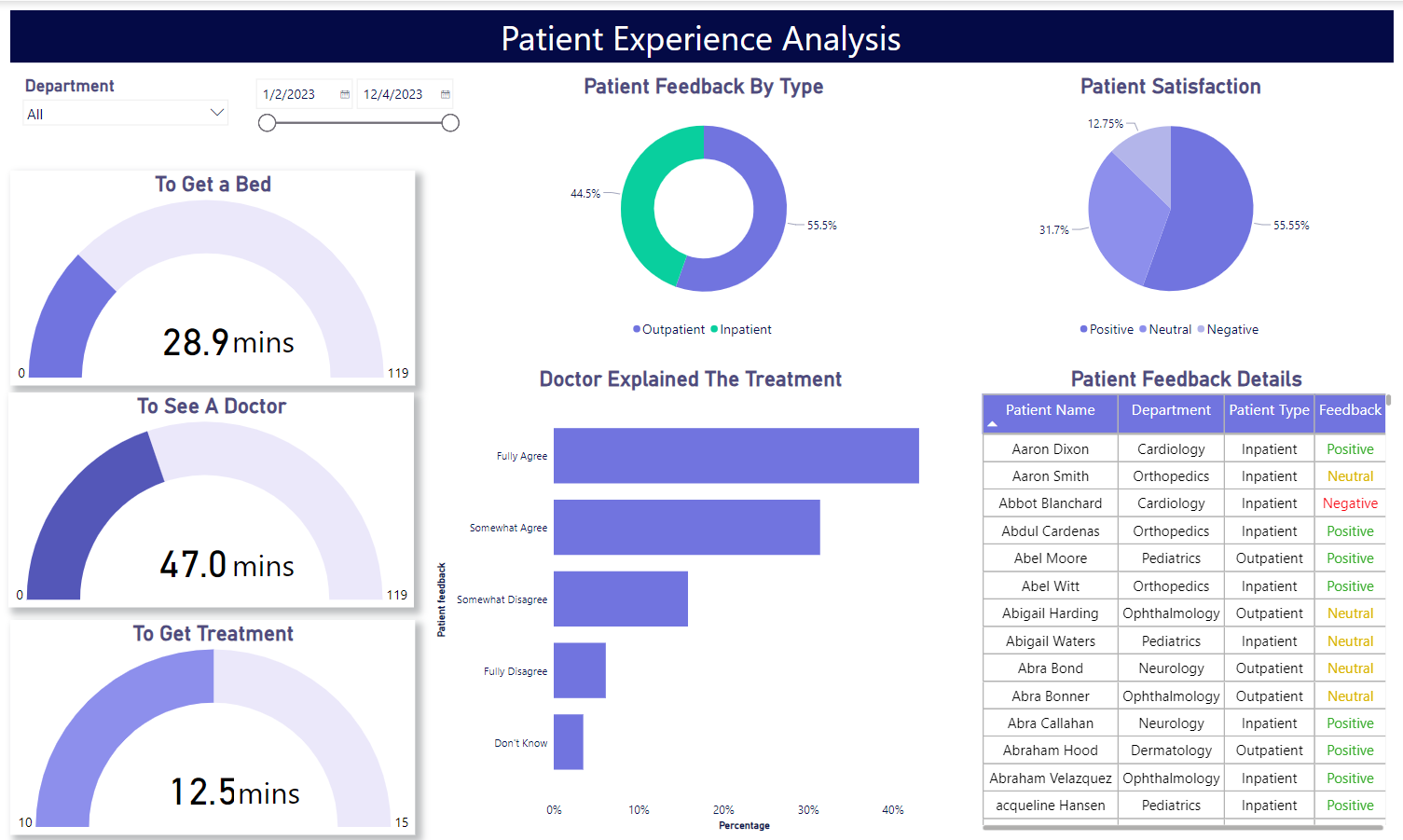Select the Neutral legend marker in Patient Satisfaction
Image resolution: width=1403 pixels, height=840 pixels.
[1145, 329]
